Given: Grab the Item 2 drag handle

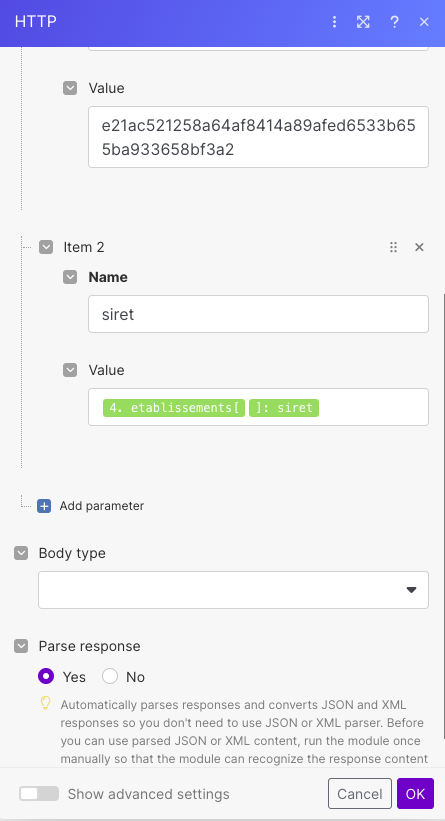Looking at the screenshot, I should click(x=393, y=247).
